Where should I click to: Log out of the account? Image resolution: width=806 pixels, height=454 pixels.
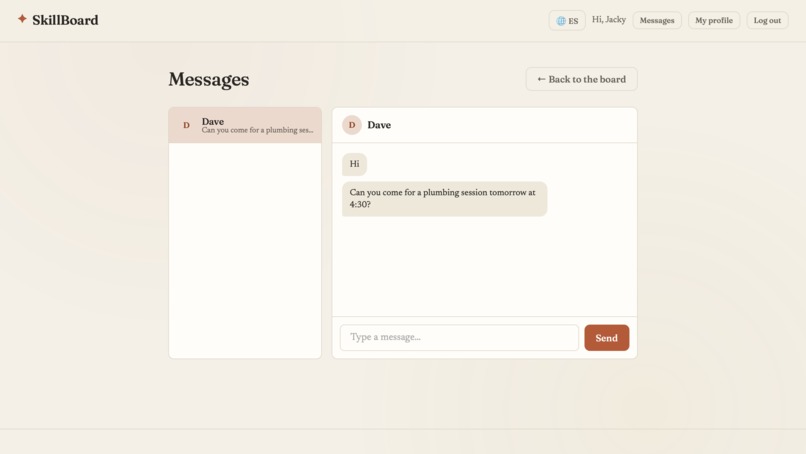(x=767, y=21)
